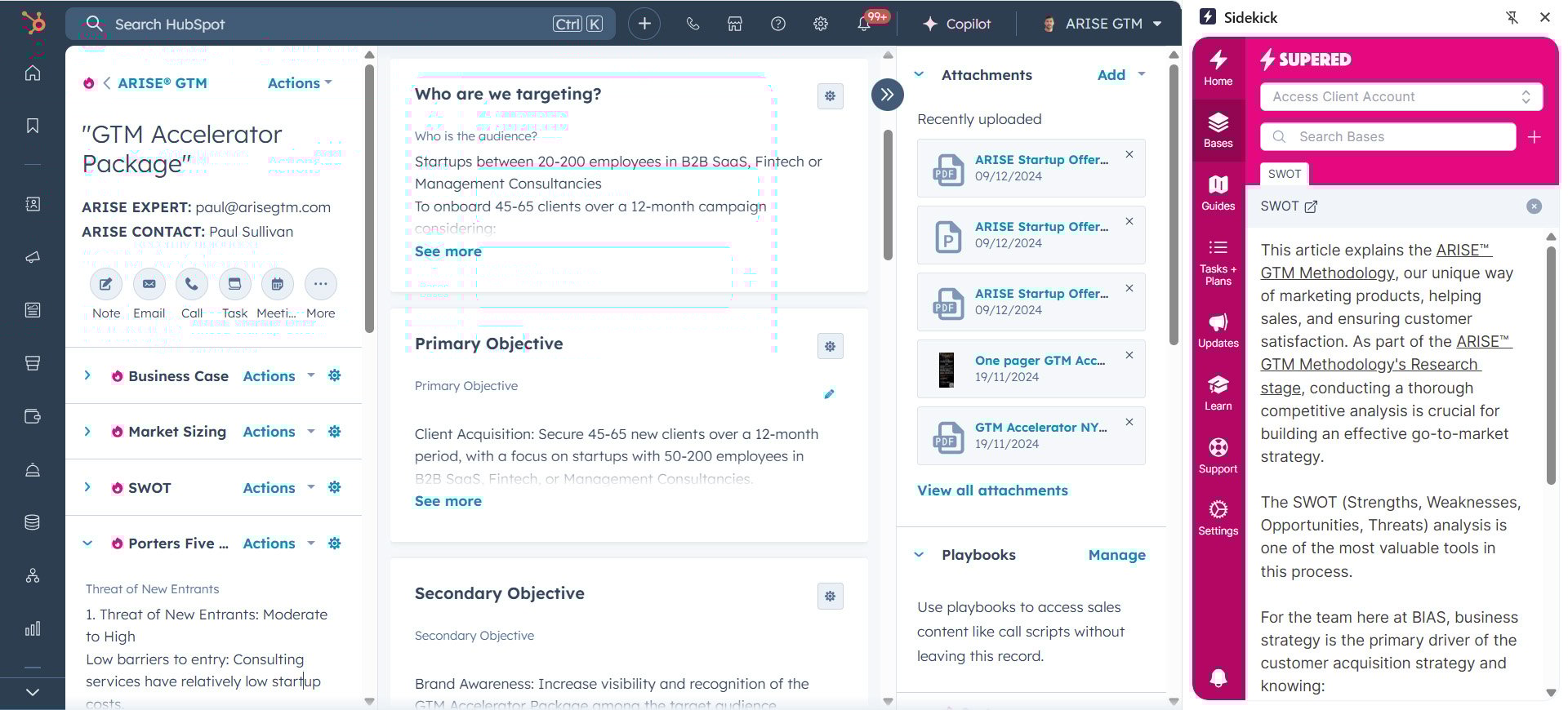Open Copilot from the top bar

pyautogui.click(x=956, y=24)
